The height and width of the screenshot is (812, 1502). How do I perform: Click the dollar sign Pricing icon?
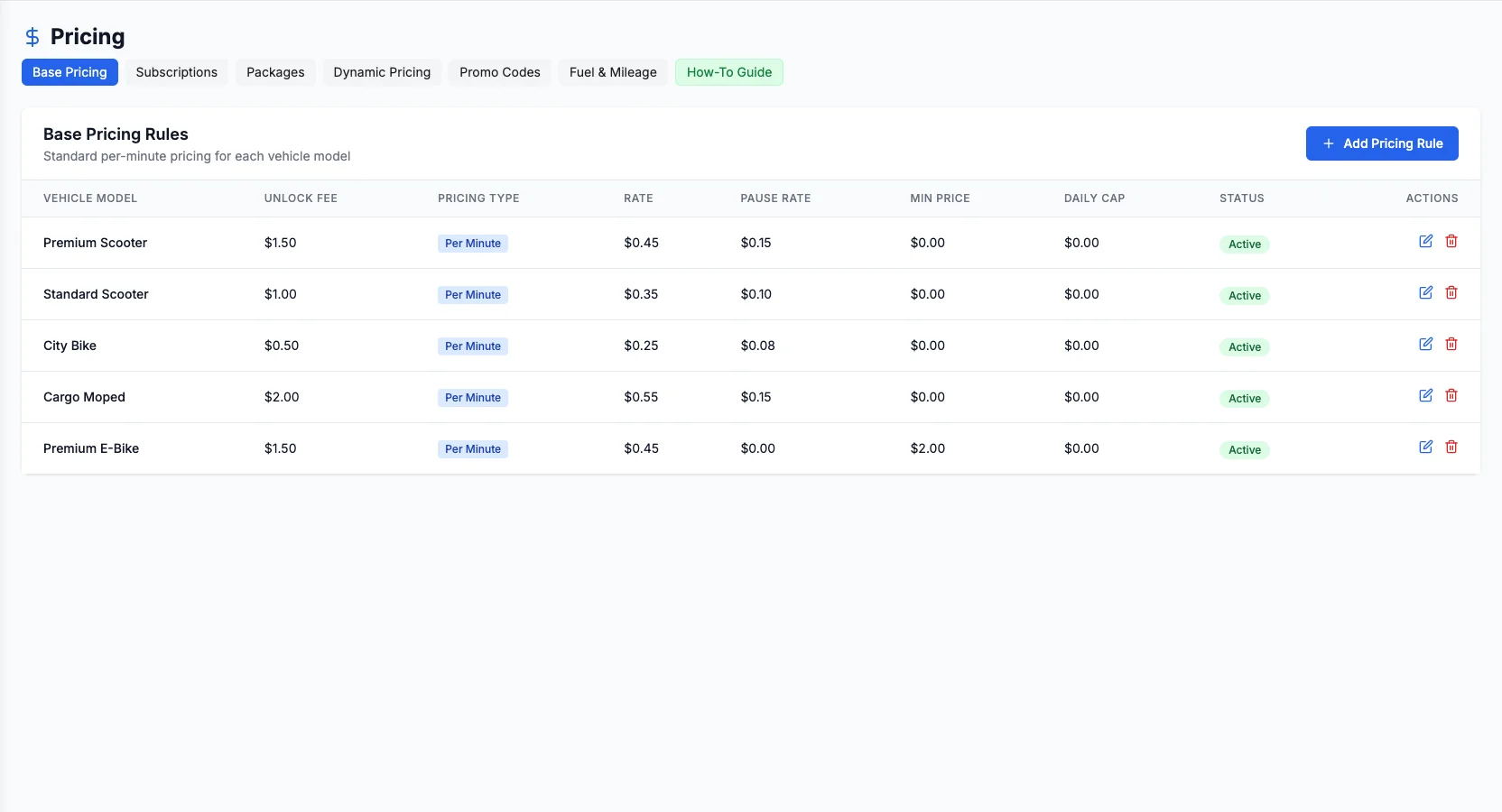coord(32,37)
